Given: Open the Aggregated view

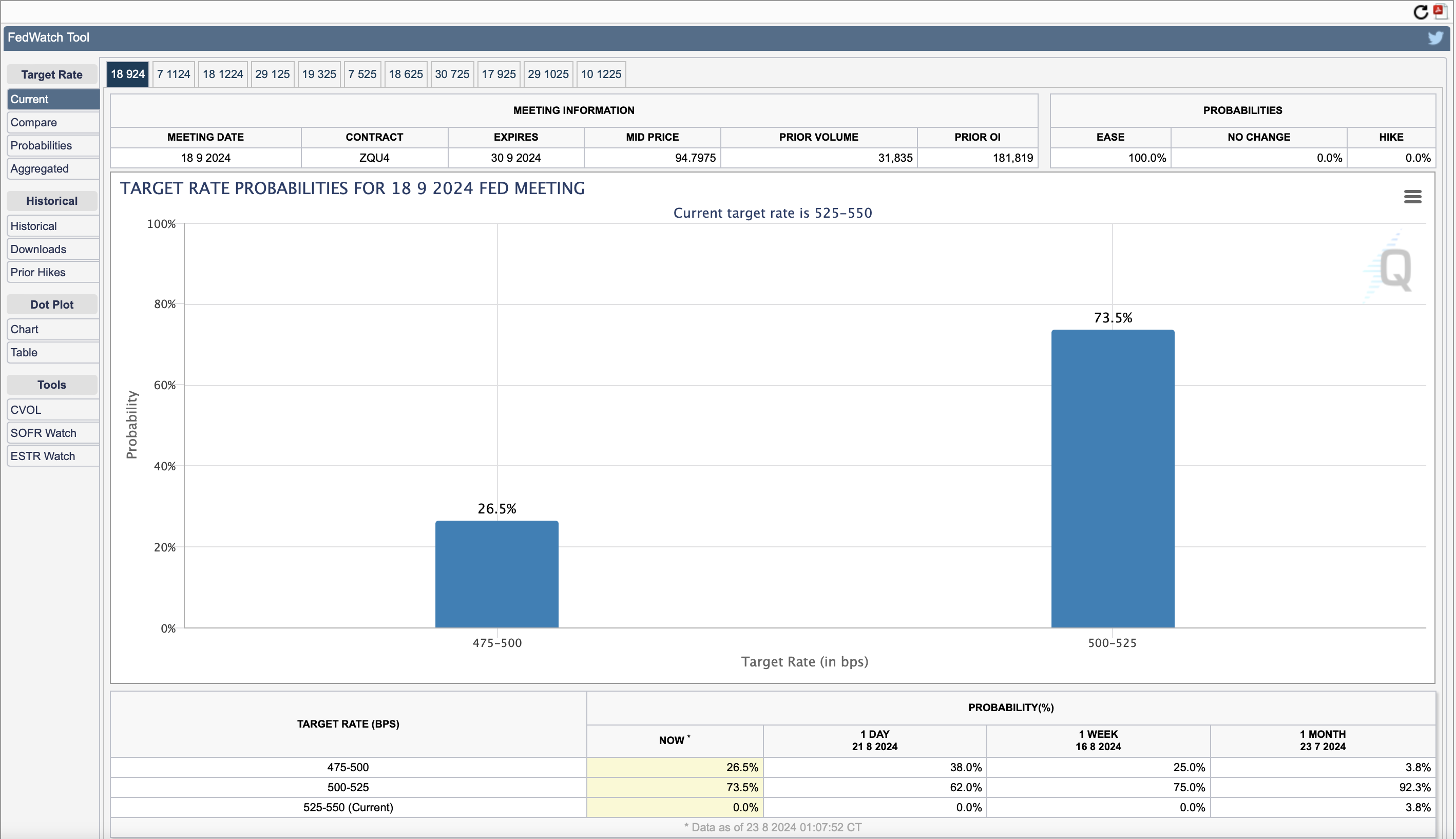Looking at the screenshot, I should pos(53,168).
